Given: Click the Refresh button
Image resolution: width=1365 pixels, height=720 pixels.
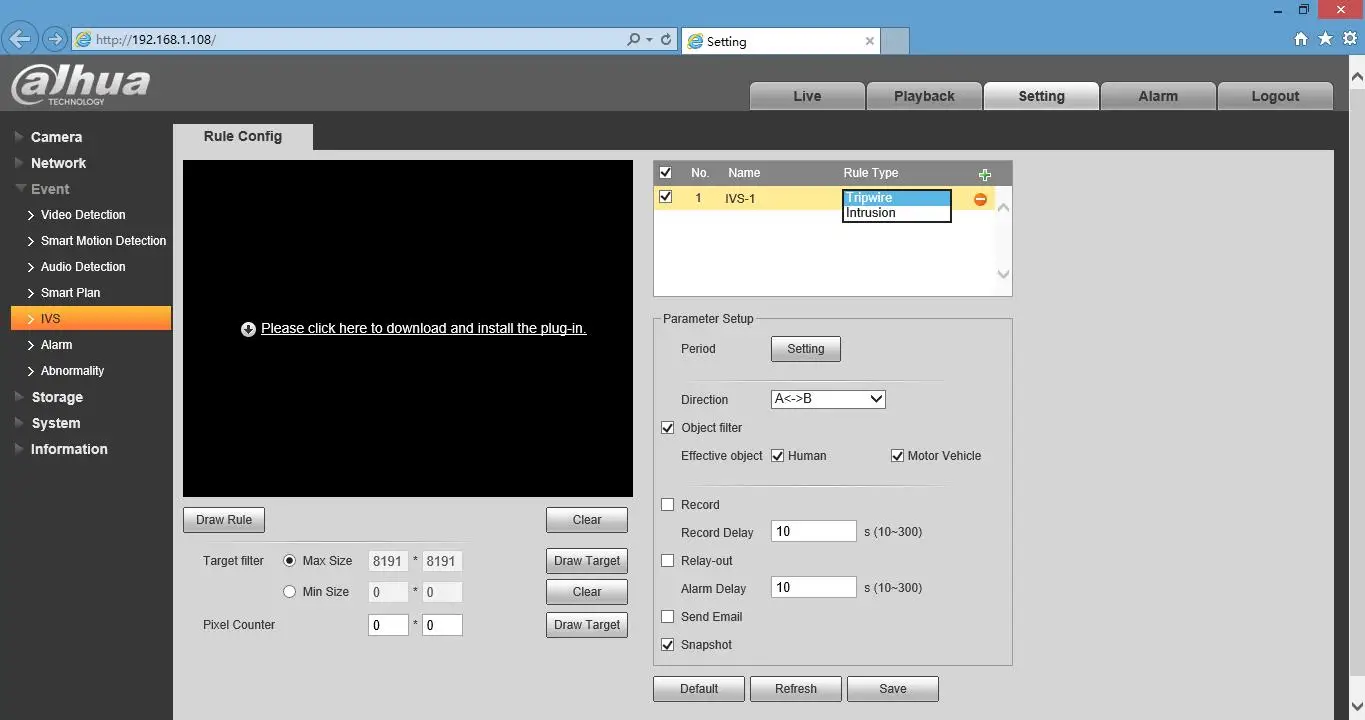Looking at the screenshot, I should pyautogui.click(x=796, y=689).
